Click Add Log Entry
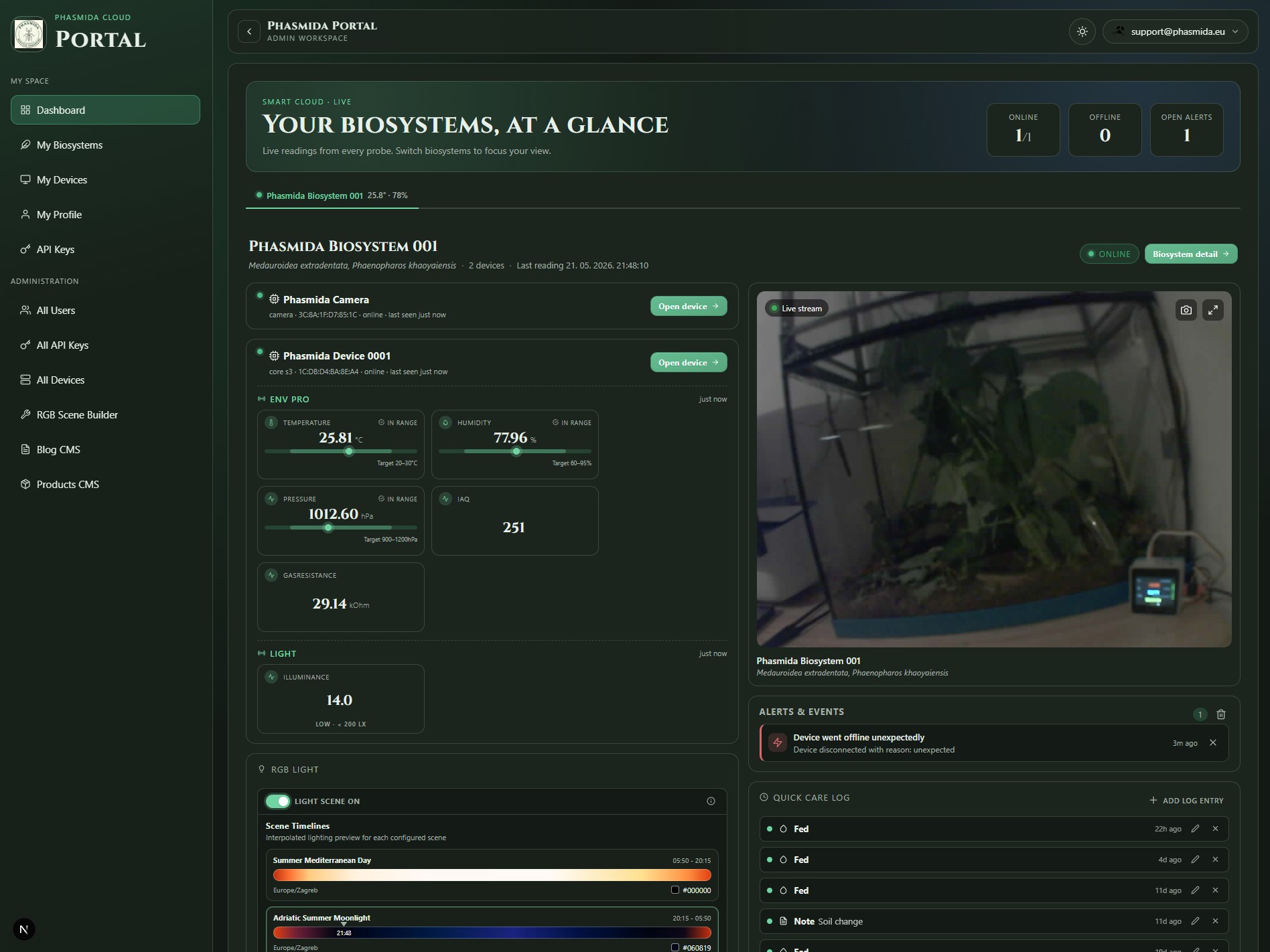 point(1186,800)
